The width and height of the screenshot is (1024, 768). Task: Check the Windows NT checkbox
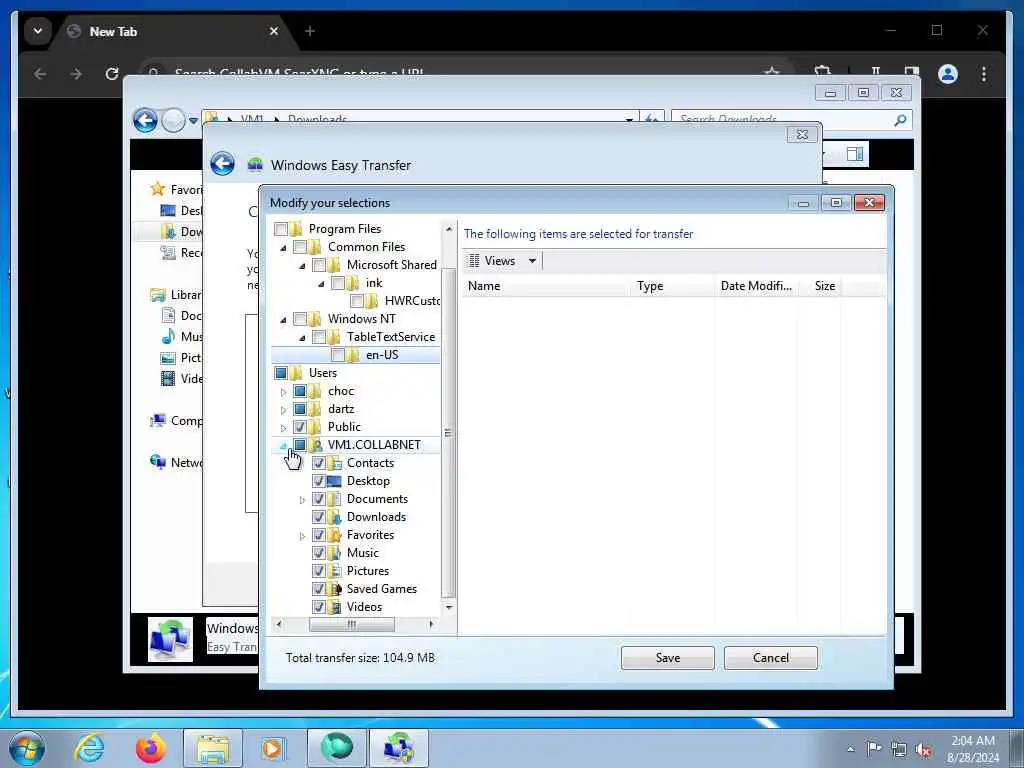(x=300, y=319)
